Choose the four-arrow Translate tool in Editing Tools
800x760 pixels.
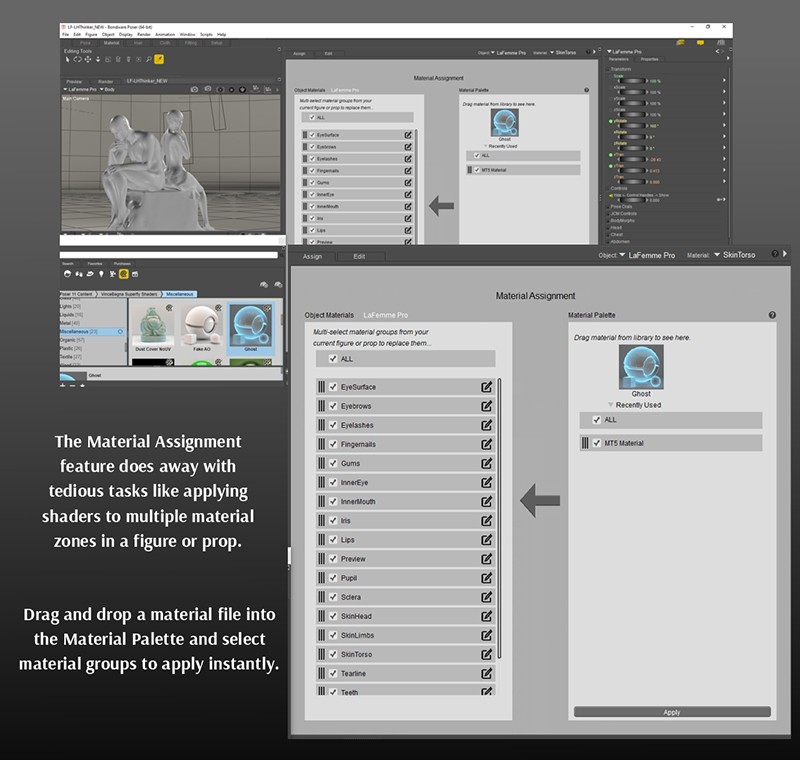[x=88, y=59]
